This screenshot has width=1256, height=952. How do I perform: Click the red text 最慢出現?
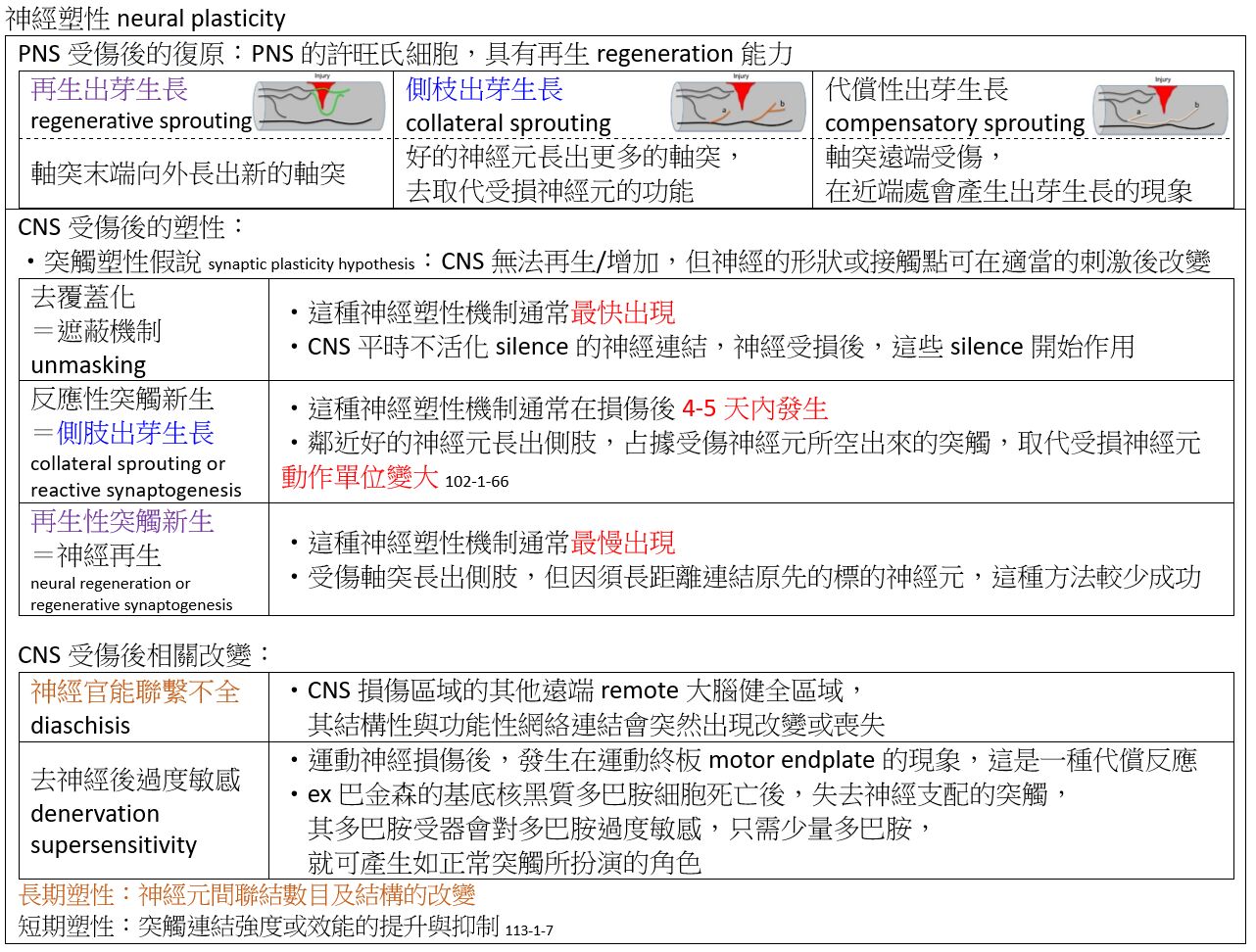point(622,543)
